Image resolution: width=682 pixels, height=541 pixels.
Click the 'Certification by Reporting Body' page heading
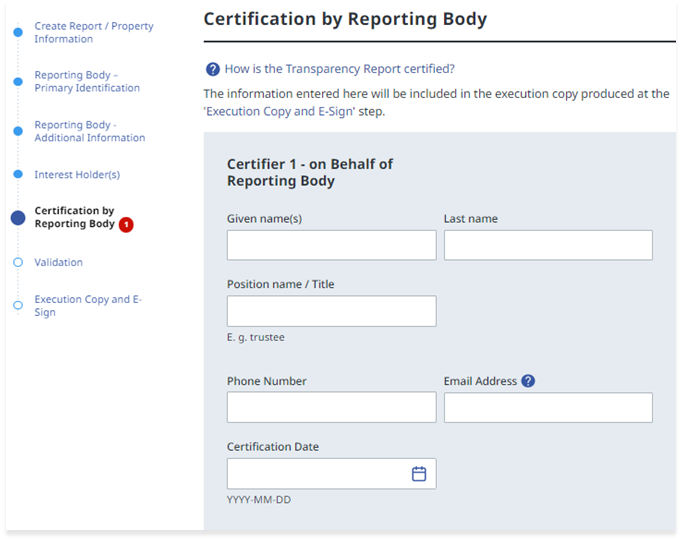pos(345,19)
